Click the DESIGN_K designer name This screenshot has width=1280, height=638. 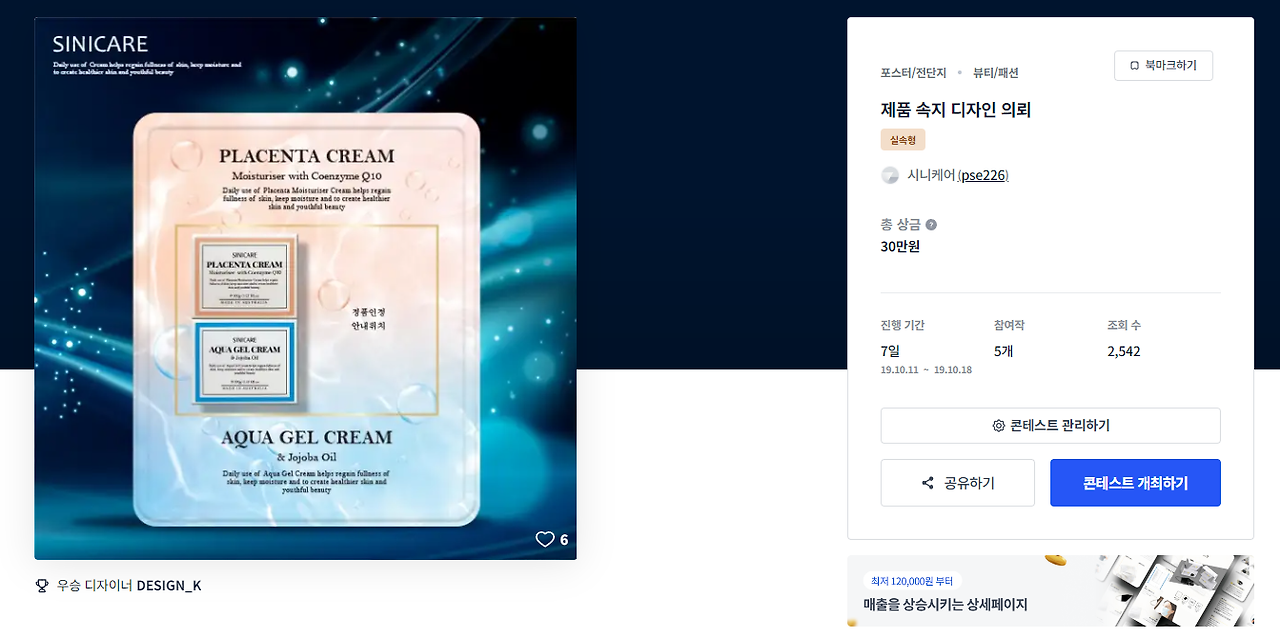[169, 585]
